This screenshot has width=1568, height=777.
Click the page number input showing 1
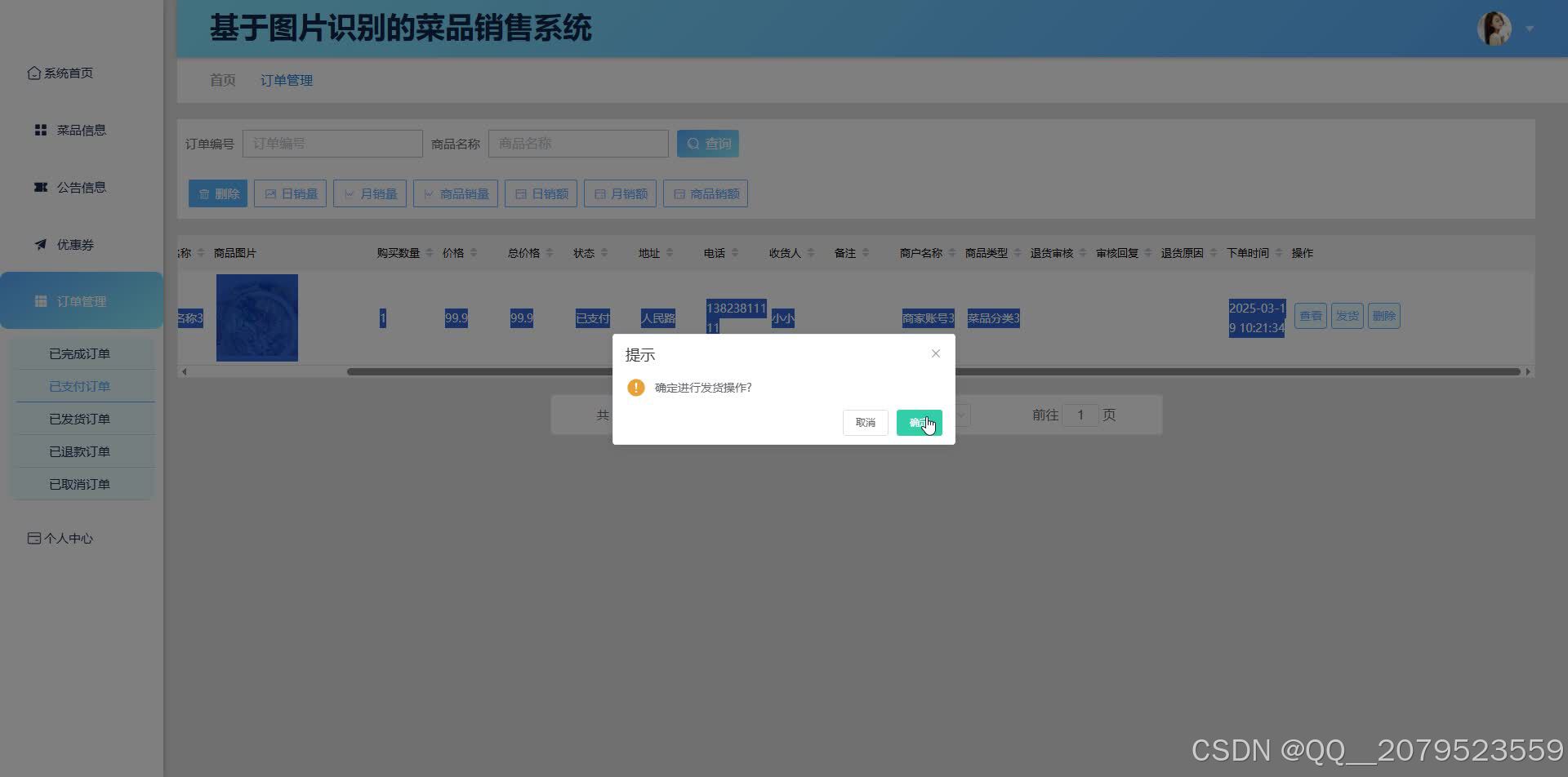(1080, 415)
